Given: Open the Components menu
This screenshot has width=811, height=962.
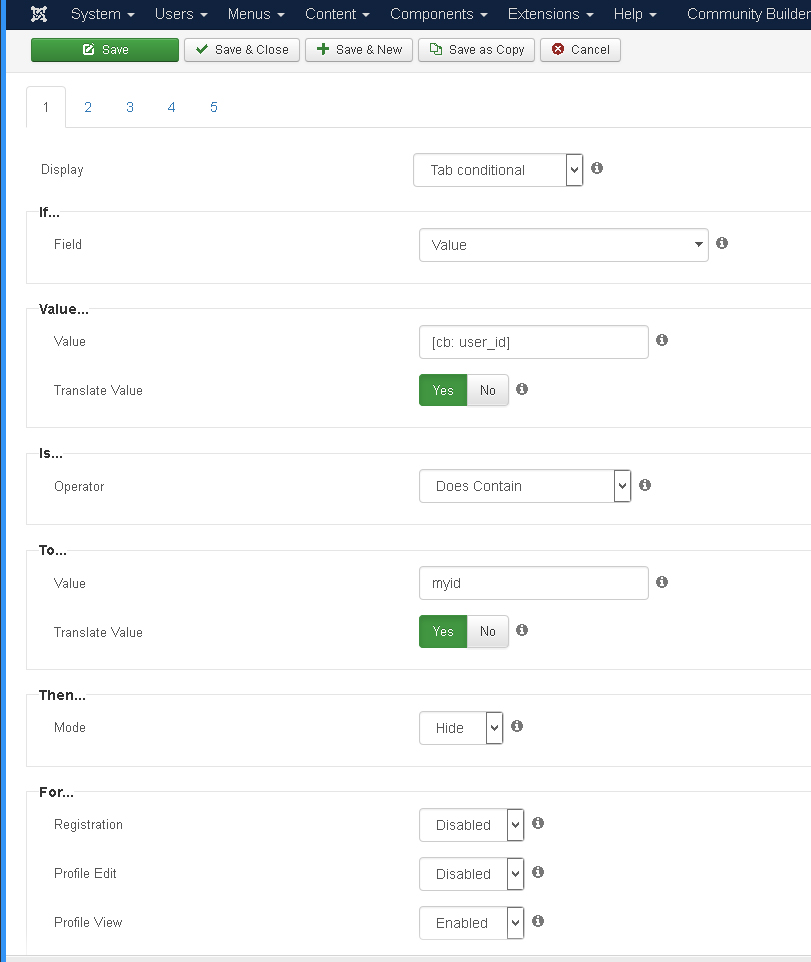Looking at the screenshot, I should [x=439, y=14].
